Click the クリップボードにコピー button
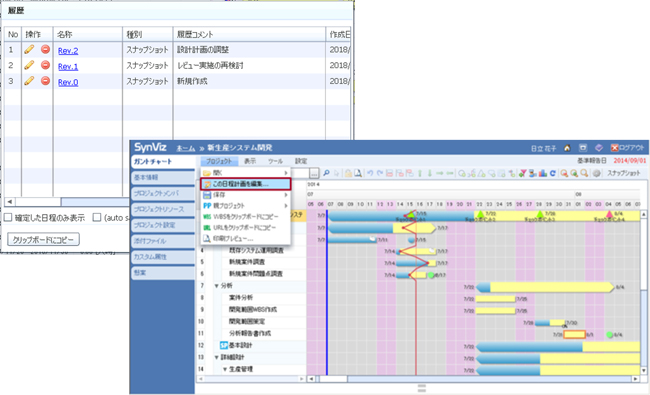 tap(43, 240)
